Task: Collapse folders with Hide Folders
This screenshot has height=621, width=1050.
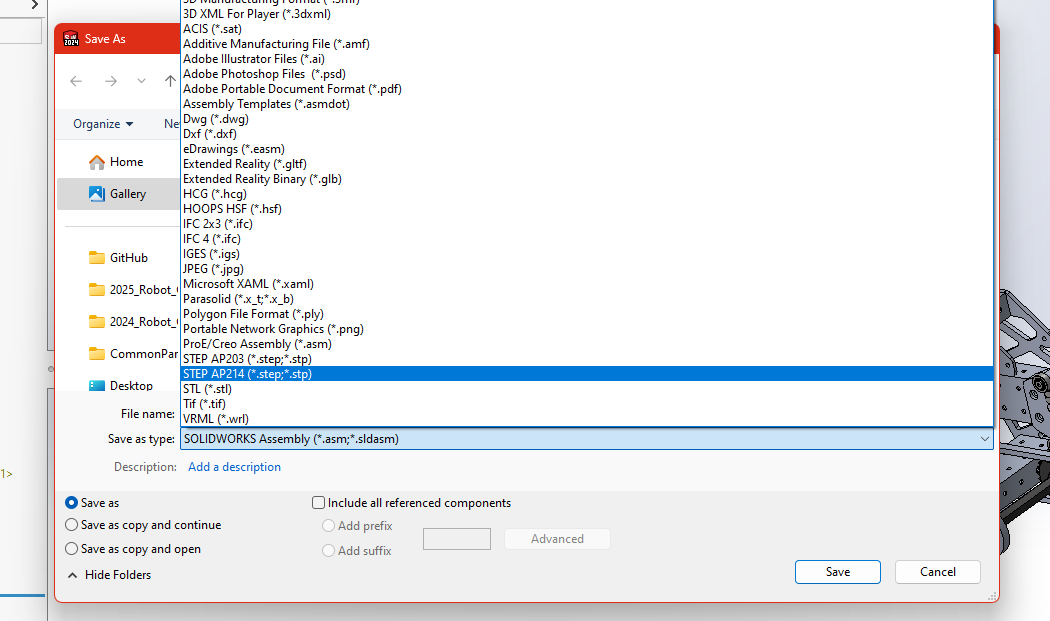Action: [110, 575]
